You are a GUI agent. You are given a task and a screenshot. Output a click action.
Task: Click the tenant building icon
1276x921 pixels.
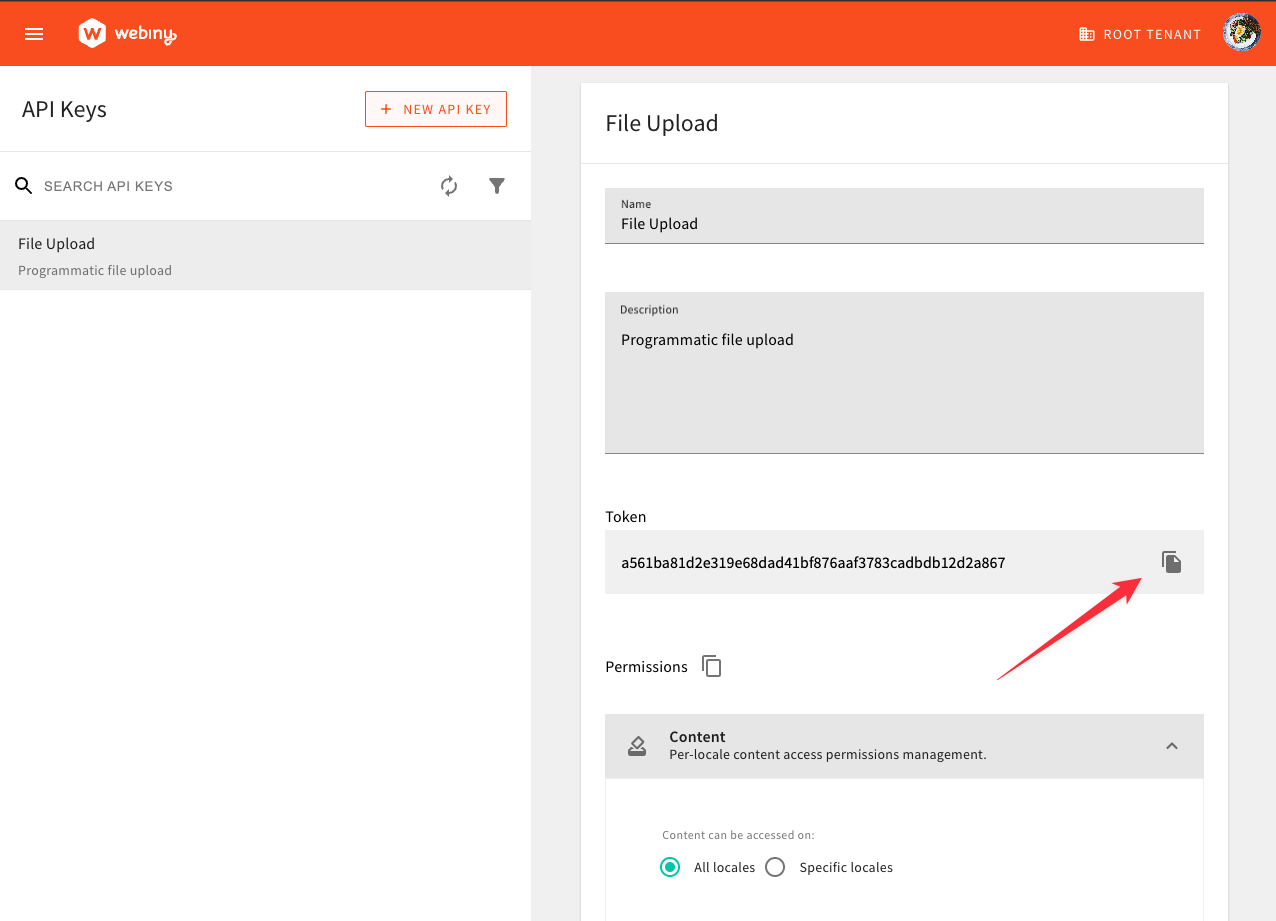[1086, 33]
